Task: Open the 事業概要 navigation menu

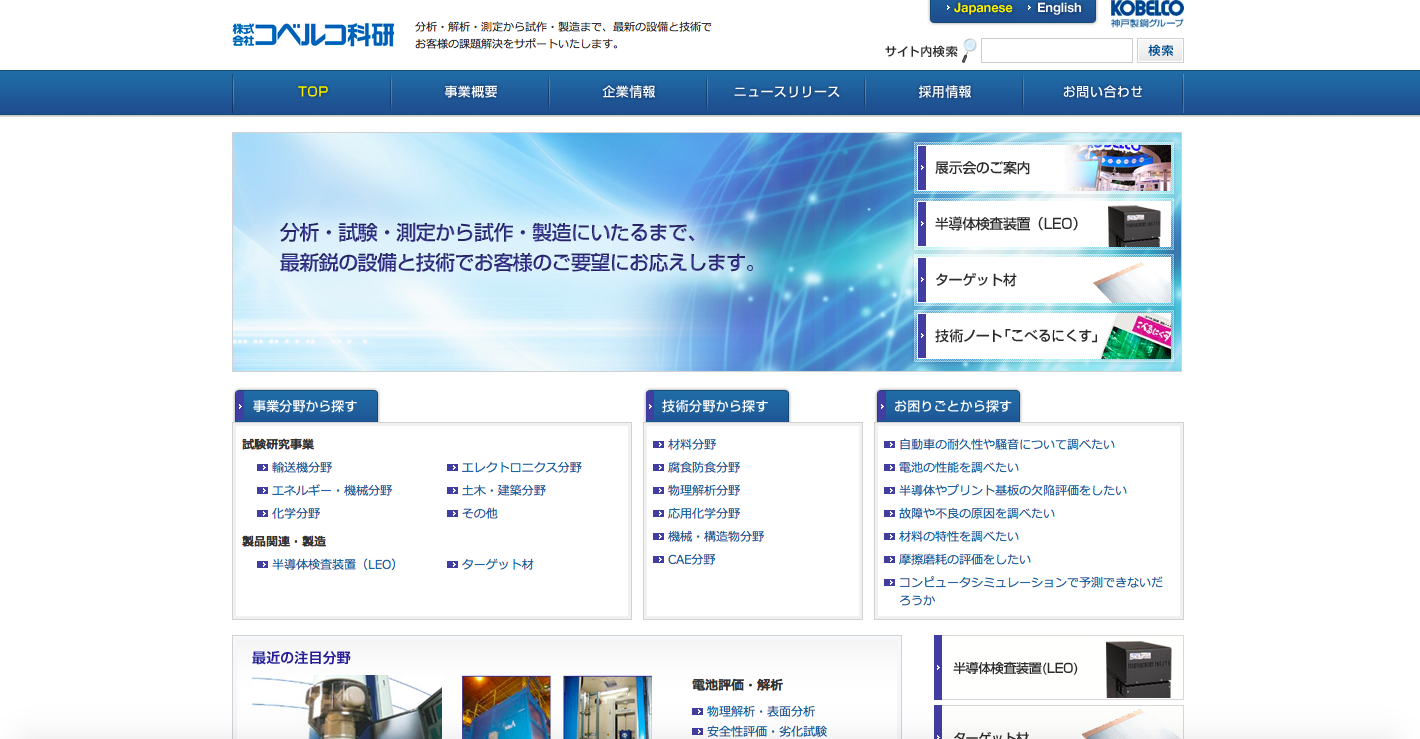Action: [x=471, y=92]
